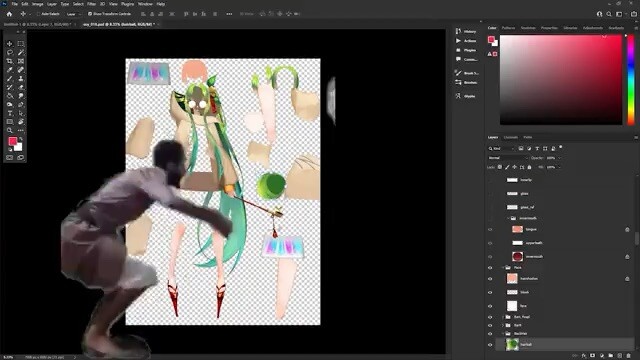Select the Smudge tool

click(x=20, y=96)
